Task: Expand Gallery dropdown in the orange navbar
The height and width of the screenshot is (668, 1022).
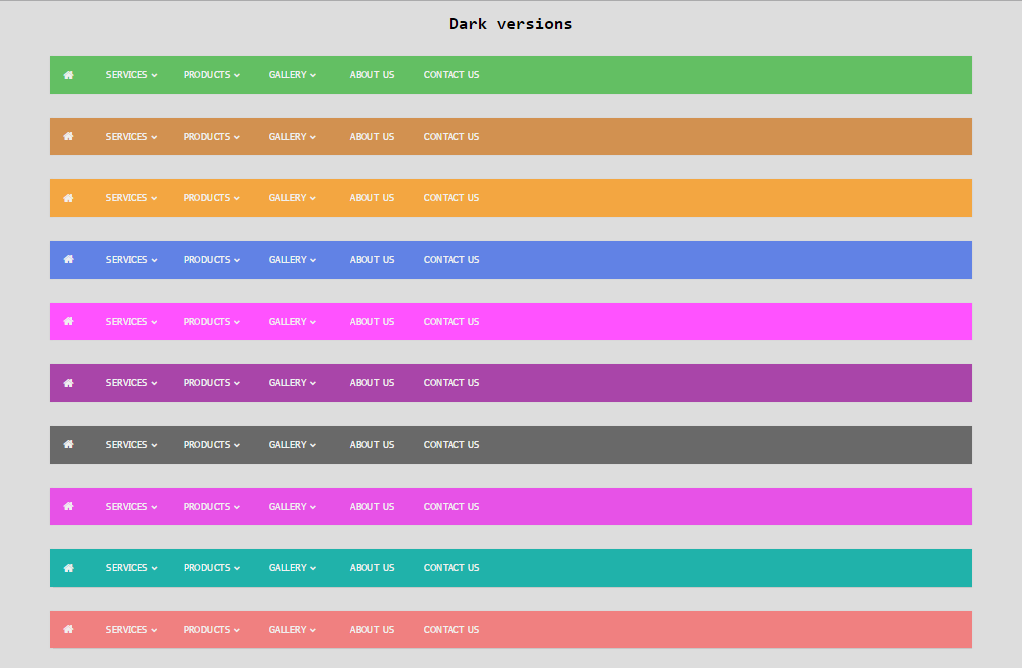Action: (x=292, y=197)
